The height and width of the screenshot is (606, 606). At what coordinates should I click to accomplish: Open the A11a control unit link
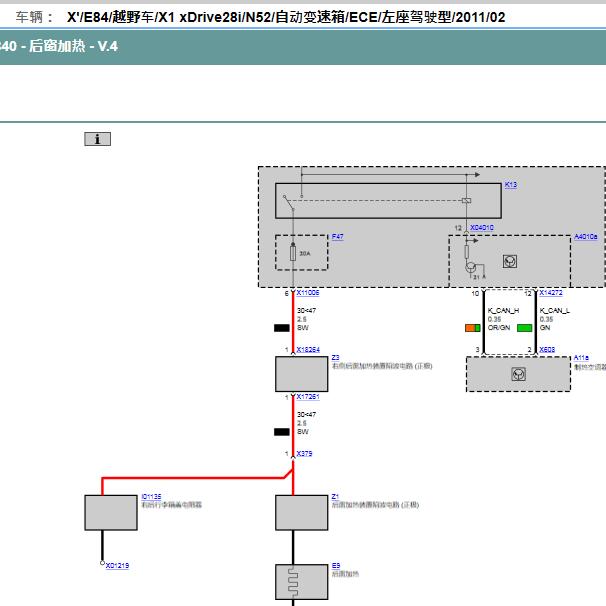pos(581,357)
